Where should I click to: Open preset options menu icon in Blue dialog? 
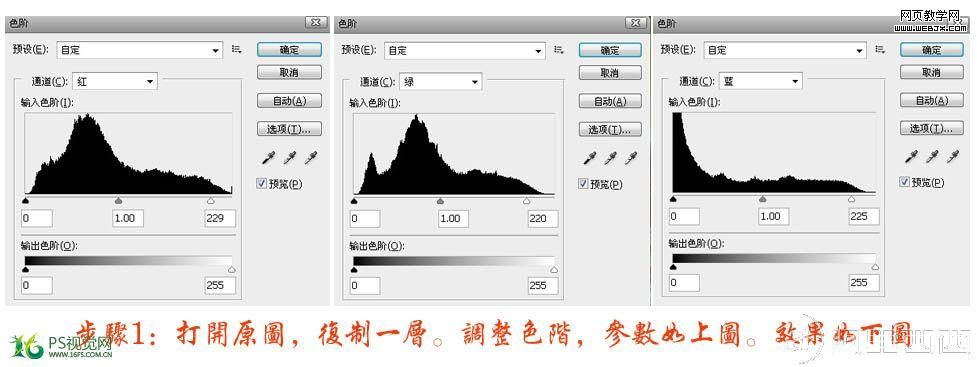[880, 50]
